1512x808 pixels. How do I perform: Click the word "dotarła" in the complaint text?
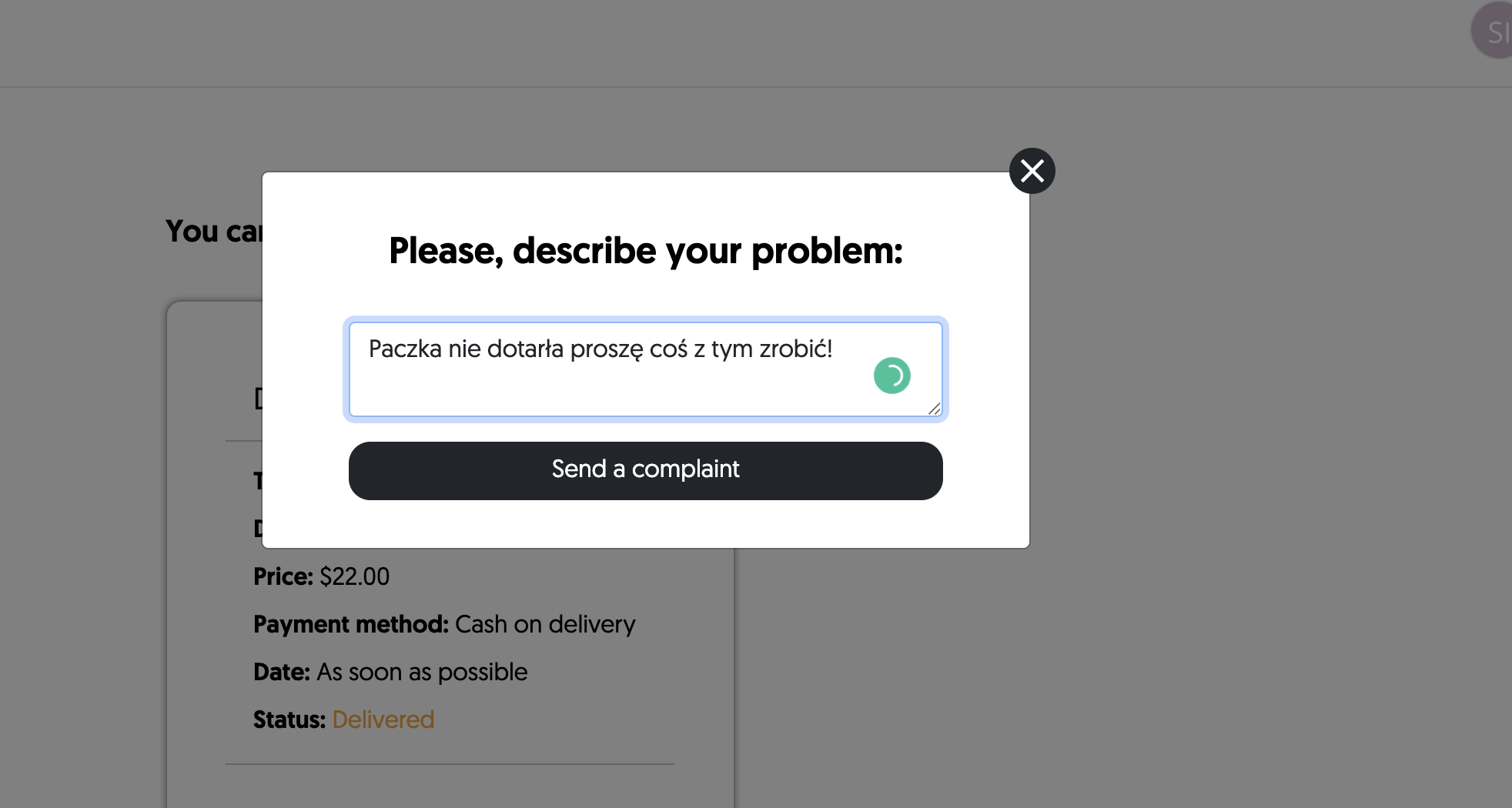click(525, 349)
